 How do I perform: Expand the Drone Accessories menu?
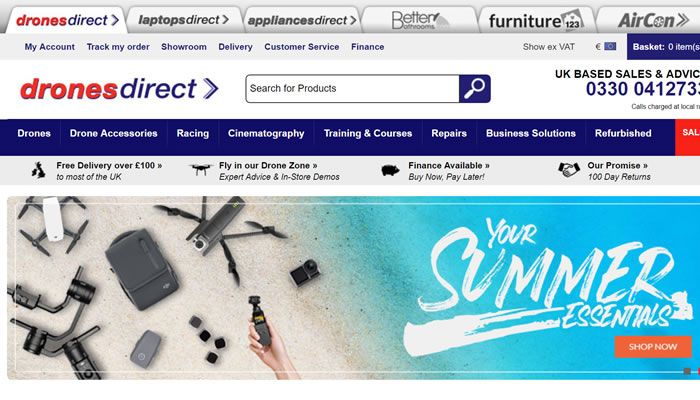[x=113, y=133]
